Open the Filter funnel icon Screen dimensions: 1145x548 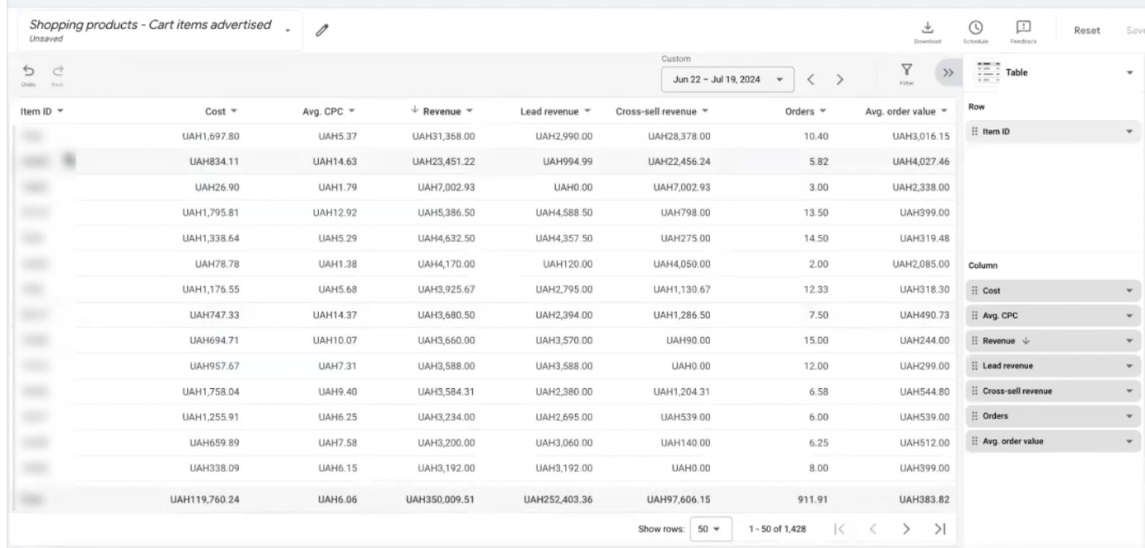(907, 72)
